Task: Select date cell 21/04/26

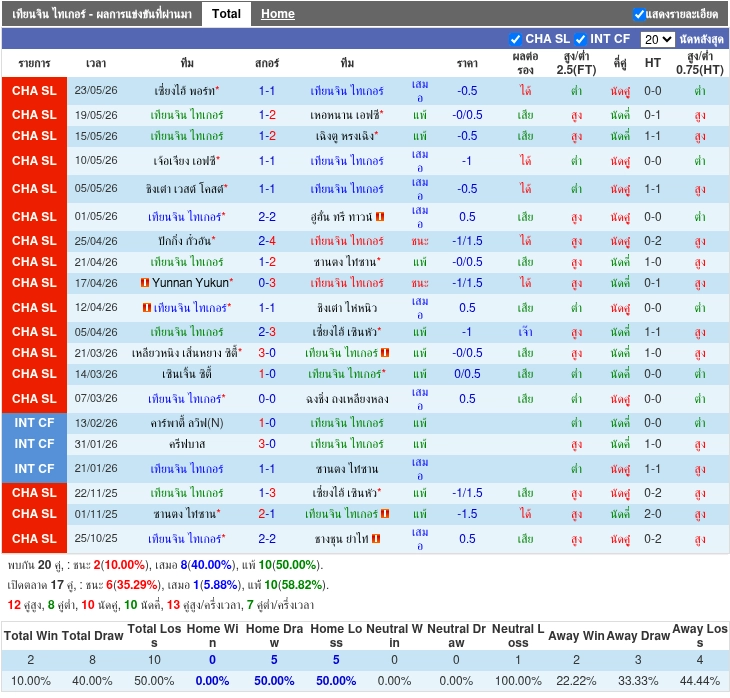Action: (96, 262)
